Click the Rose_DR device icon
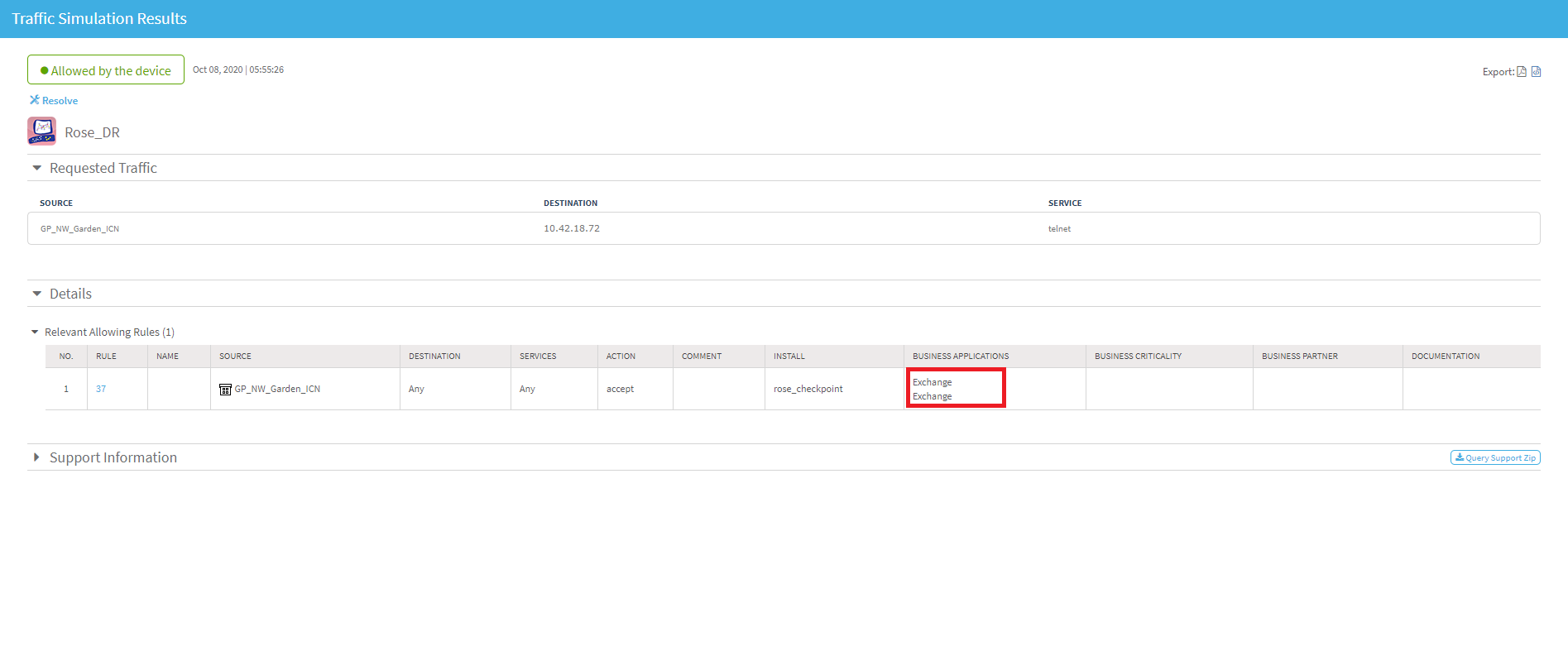Image resolution: width=1568 pixels, height=646 pixels. tap(41, 132)
